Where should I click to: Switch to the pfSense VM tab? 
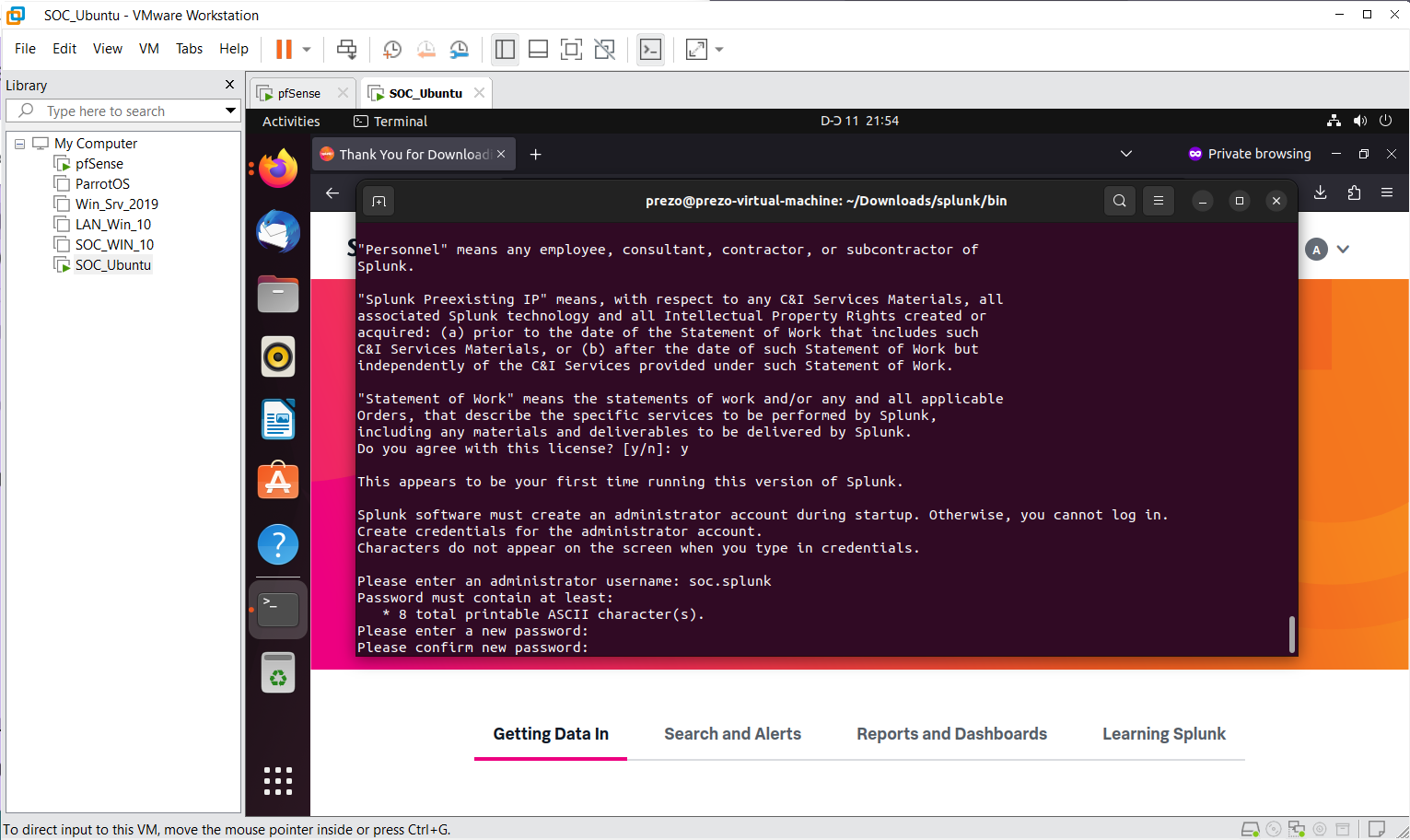pos(297,93)
